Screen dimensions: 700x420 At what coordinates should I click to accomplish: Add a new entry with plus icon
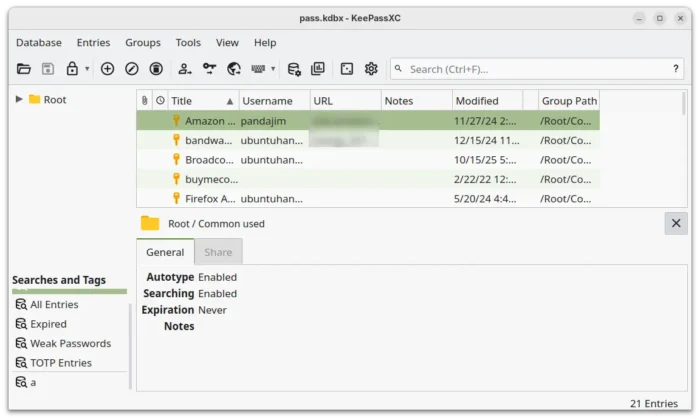108,69
